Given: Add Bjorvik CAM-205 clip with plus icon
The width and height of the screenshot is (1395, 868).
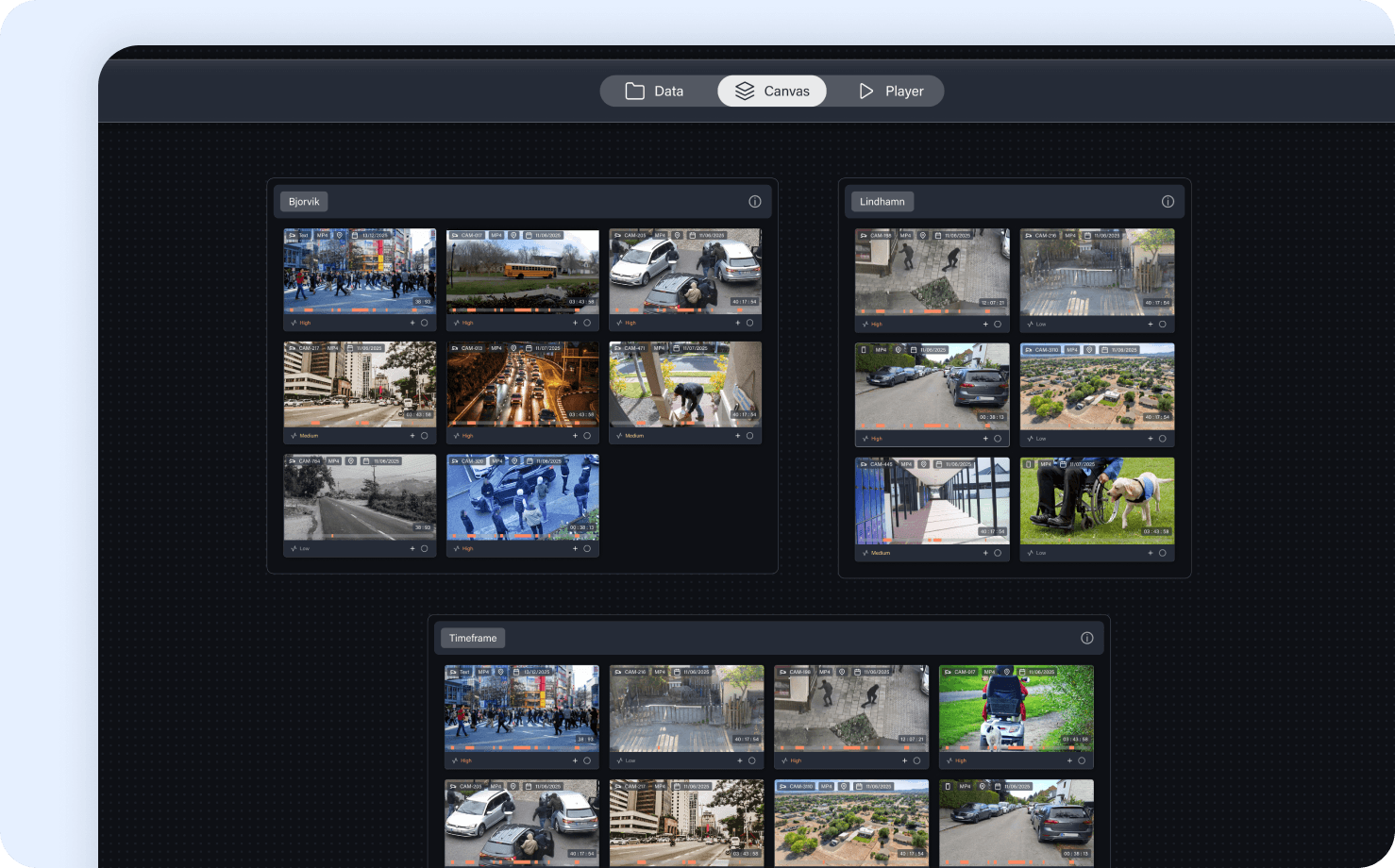Looking at the screenshot, I should [738, 323].
